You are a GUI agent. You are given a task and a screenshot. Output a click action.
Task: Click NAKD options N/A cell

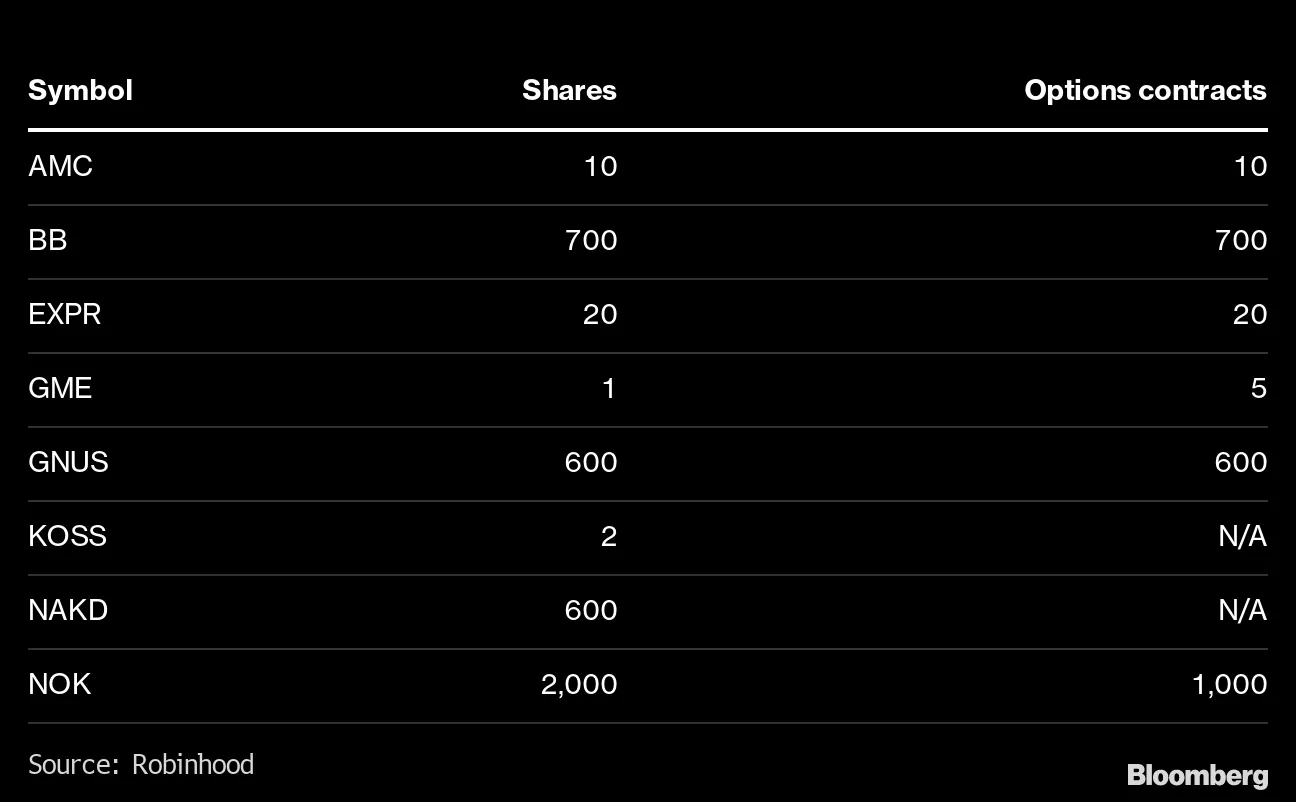click(x=1242, y=610)
